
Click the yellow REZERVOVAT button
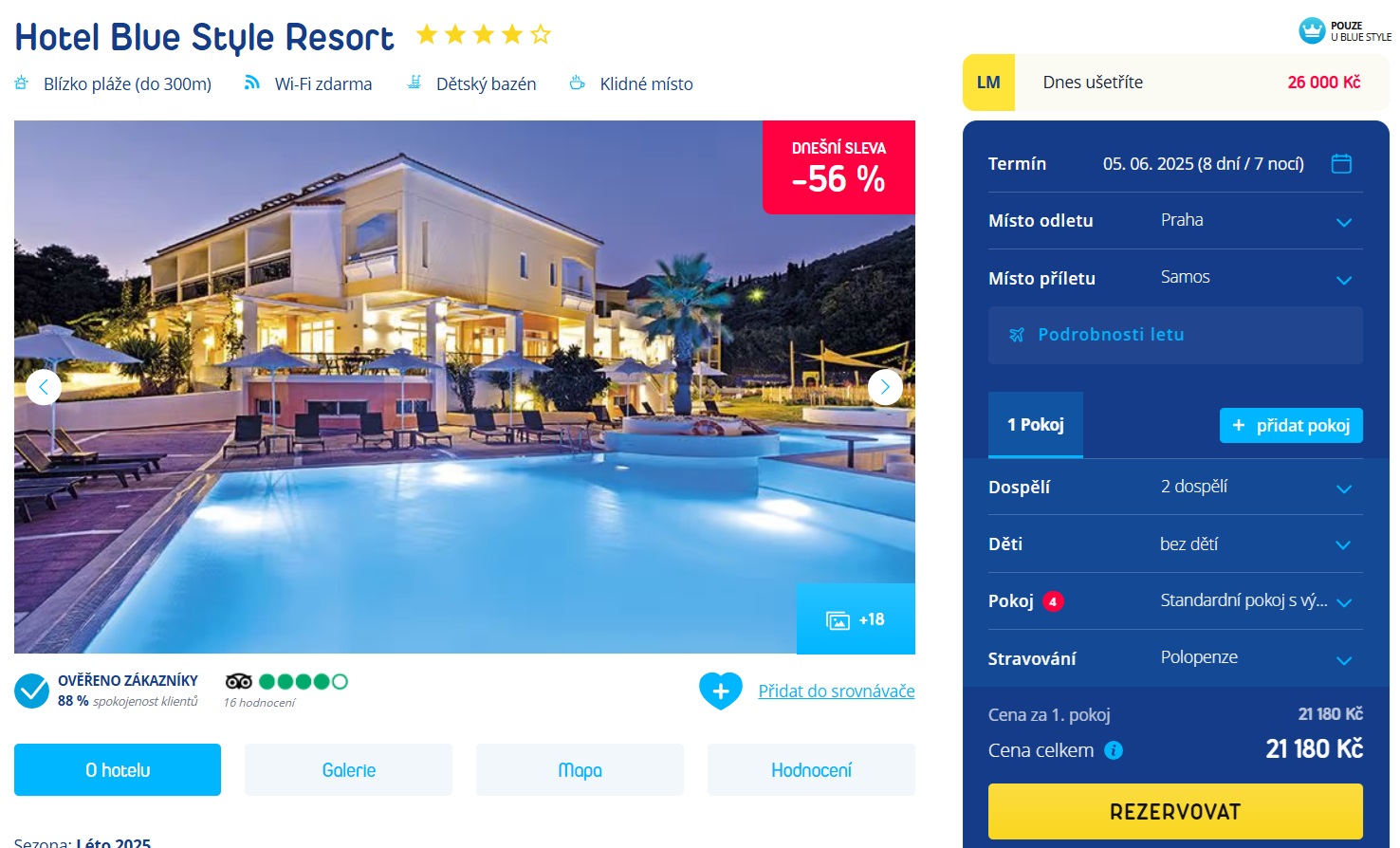click(x=1175, y=812)
